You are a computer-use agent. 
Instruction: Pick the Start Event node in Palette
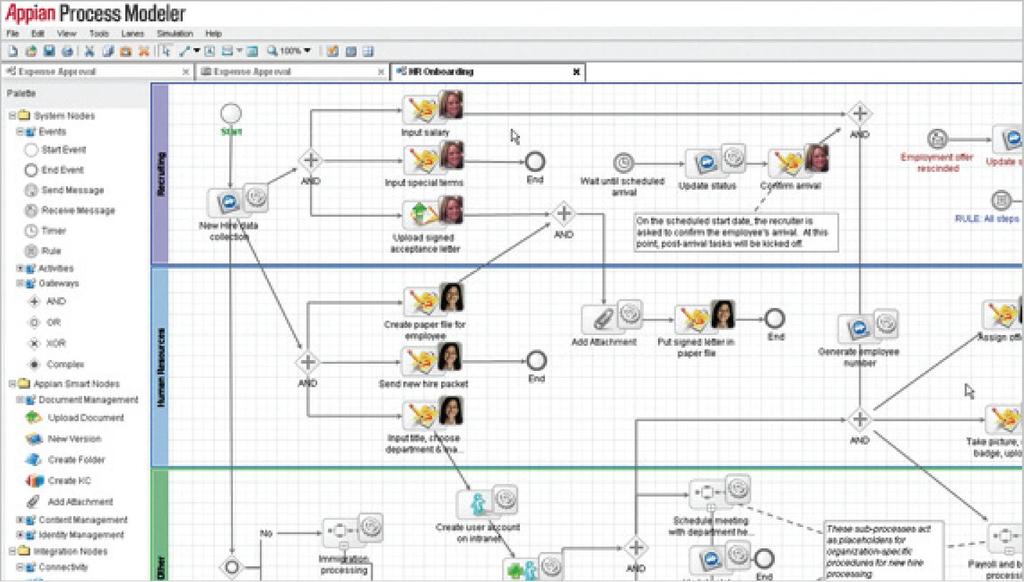[x=56, y=150]
